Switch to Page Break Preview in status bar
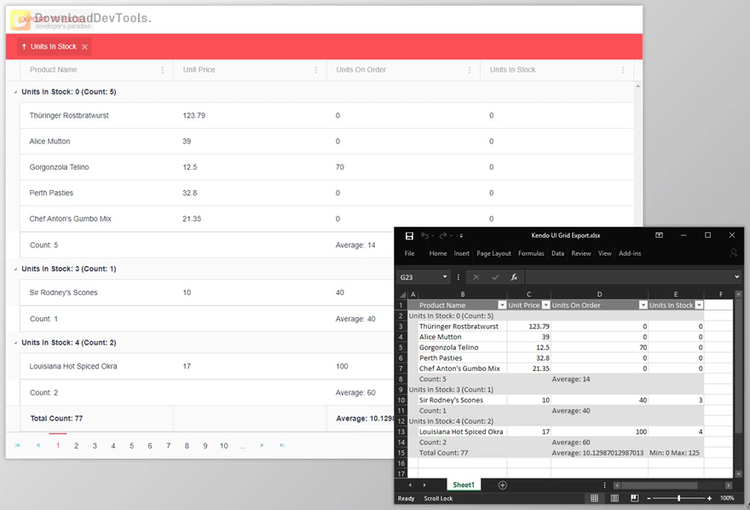Viewport: 750px width, 510px height. pos(635,499)
